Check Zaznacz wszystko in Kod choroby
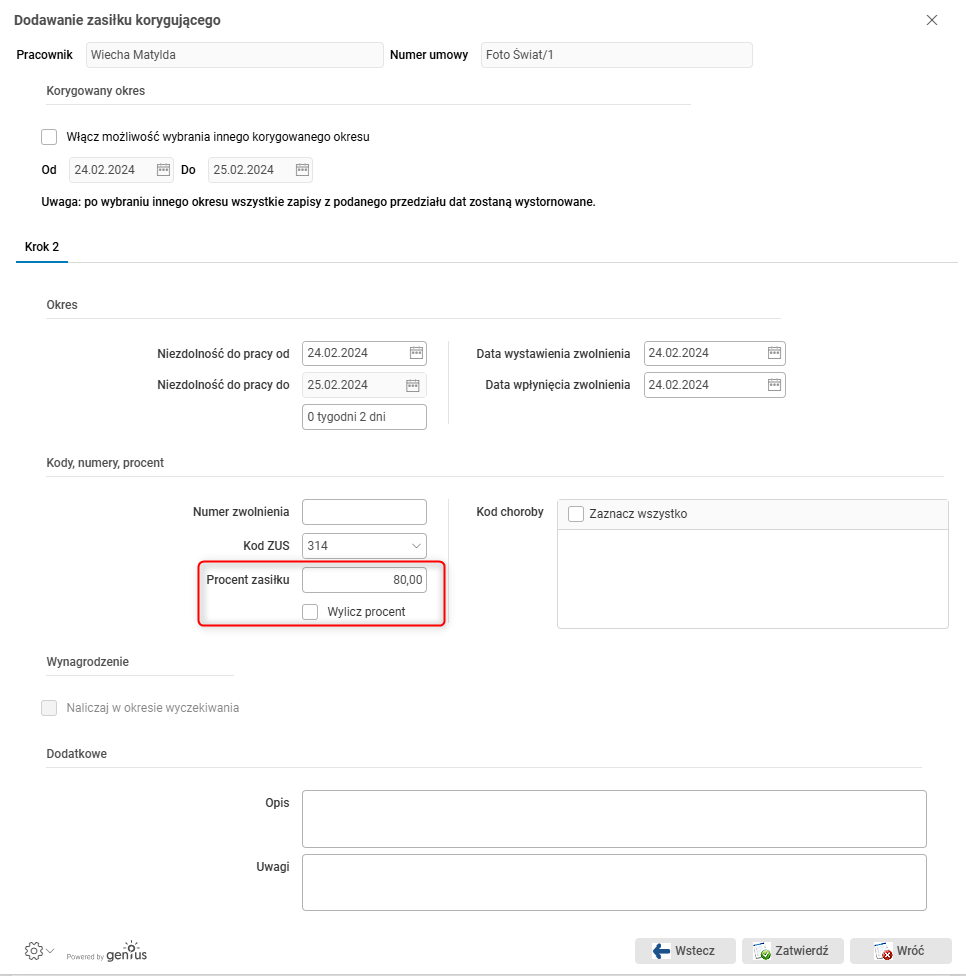 point(576,514)
